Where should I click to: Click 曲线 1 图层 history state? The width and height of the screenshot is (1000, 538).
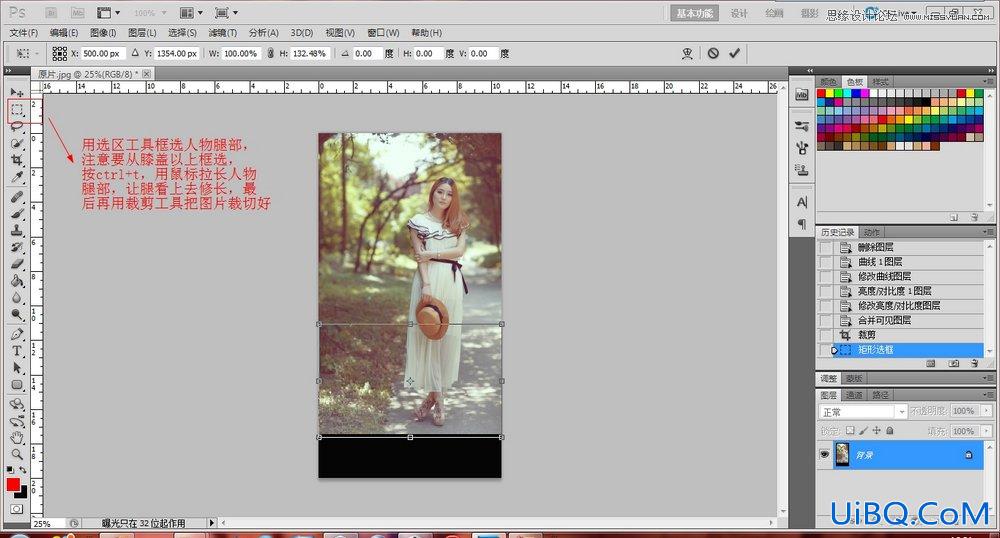coord(879,261)
